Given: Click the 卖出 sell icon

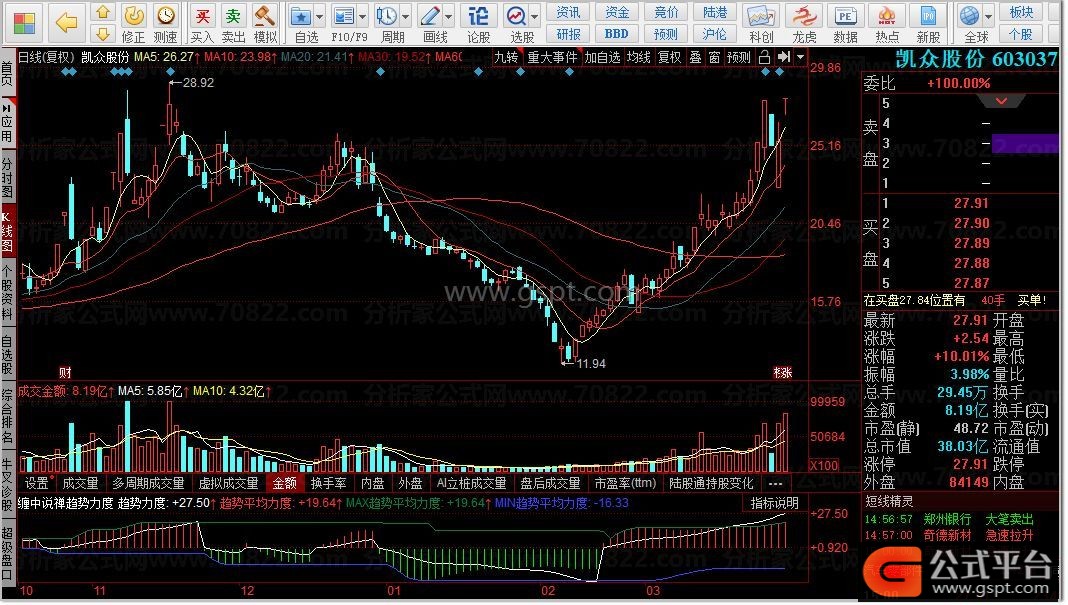Looking at the screenshot, I should click(x=233, y=23).
